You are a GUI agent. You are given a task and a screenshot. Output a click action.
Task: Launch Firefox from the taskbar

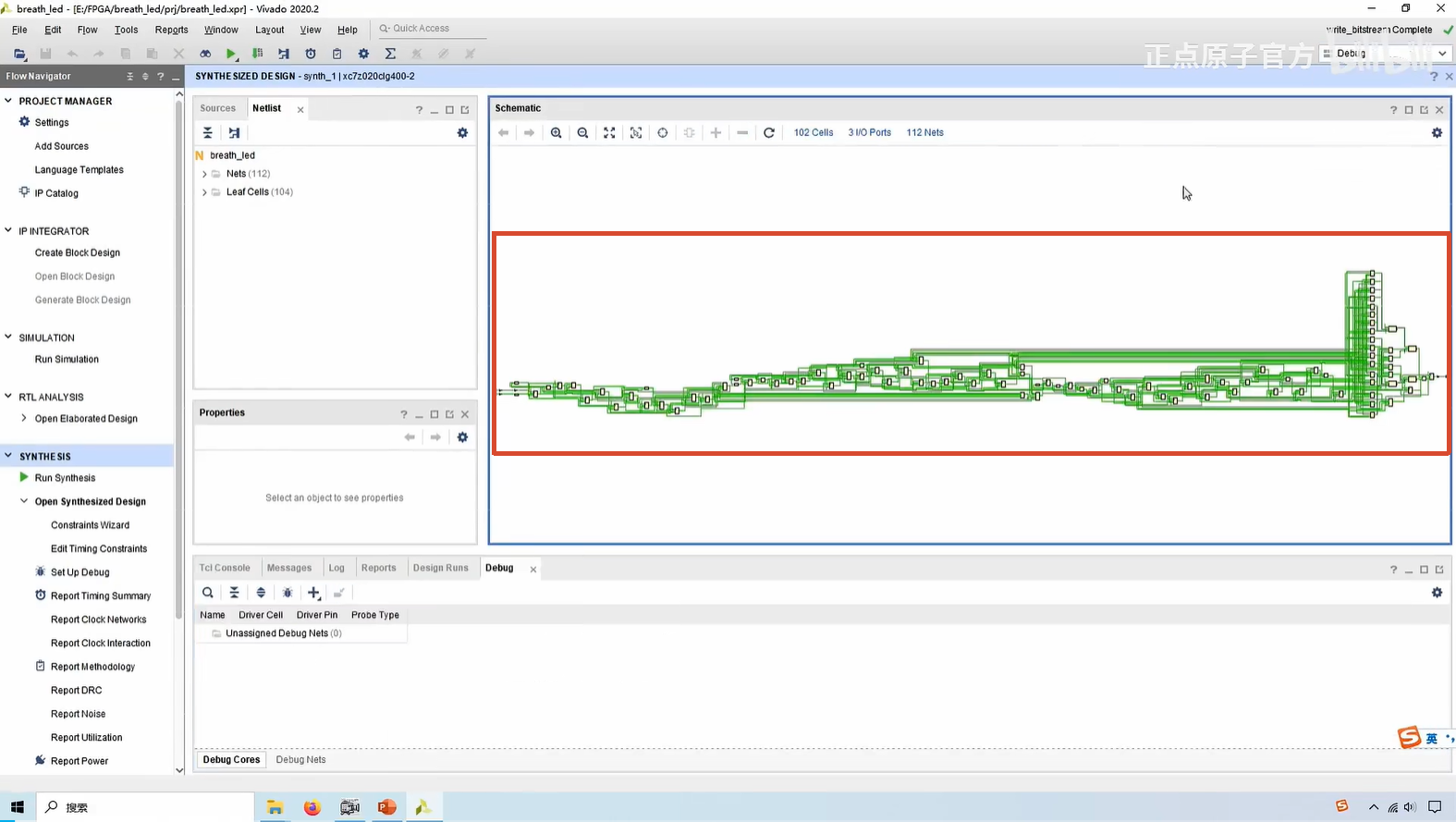click(x=312, y=807)
